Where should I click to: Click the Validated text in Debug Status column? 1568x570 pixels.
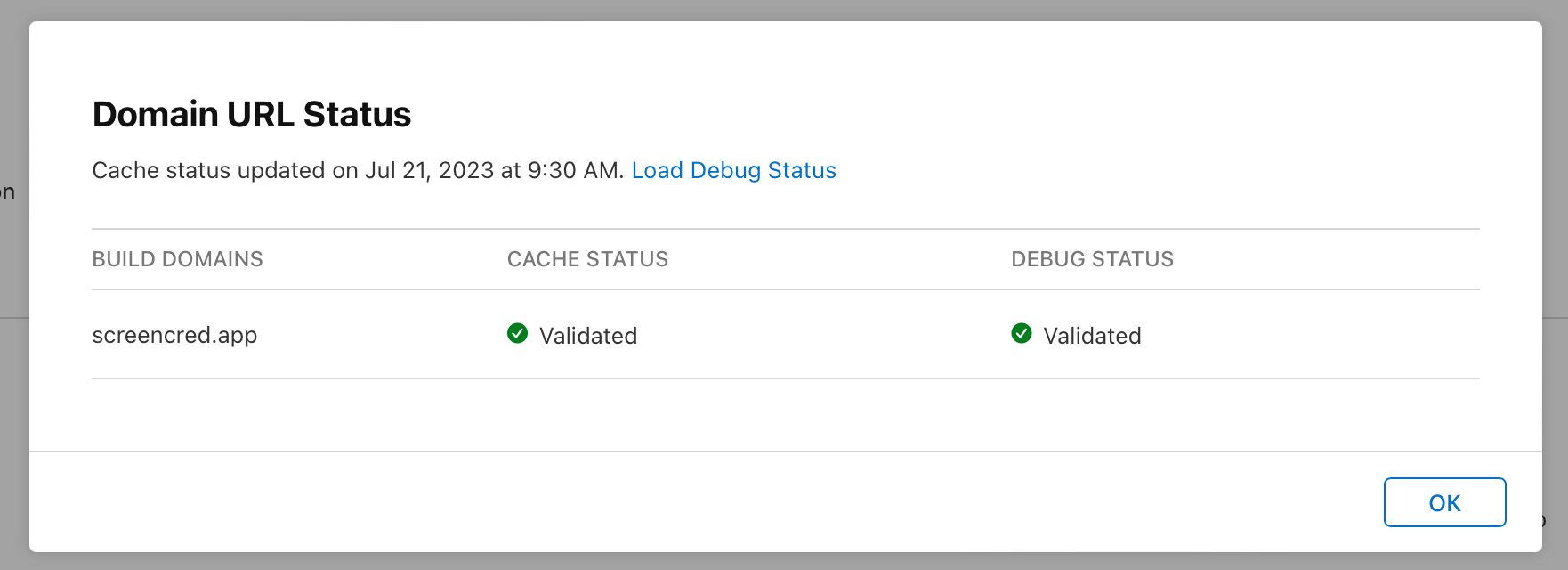click(1092, 336)
